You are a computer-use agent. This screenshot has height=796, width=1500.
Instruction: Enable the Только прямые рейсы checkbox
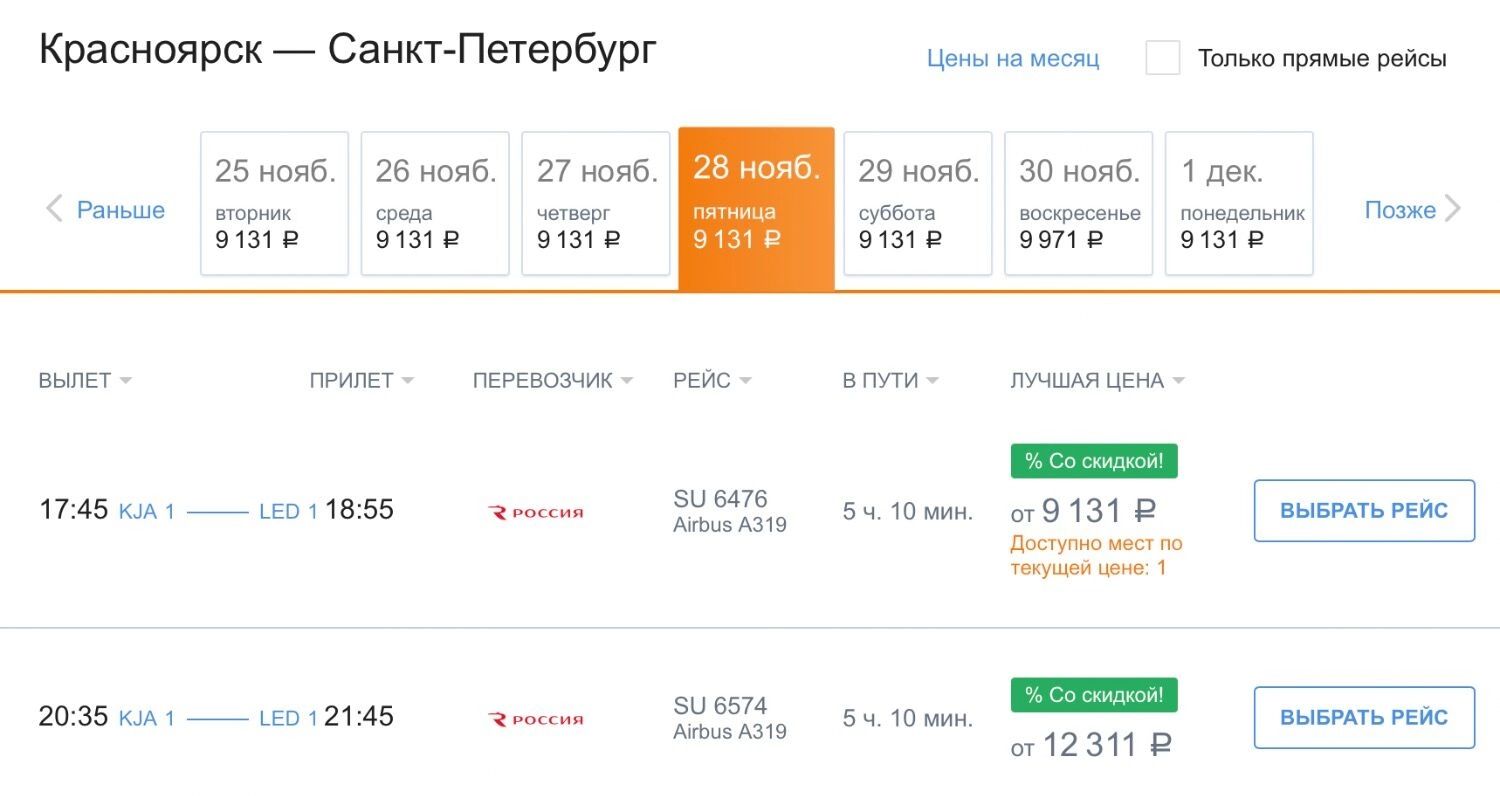tap(1163, 58)
